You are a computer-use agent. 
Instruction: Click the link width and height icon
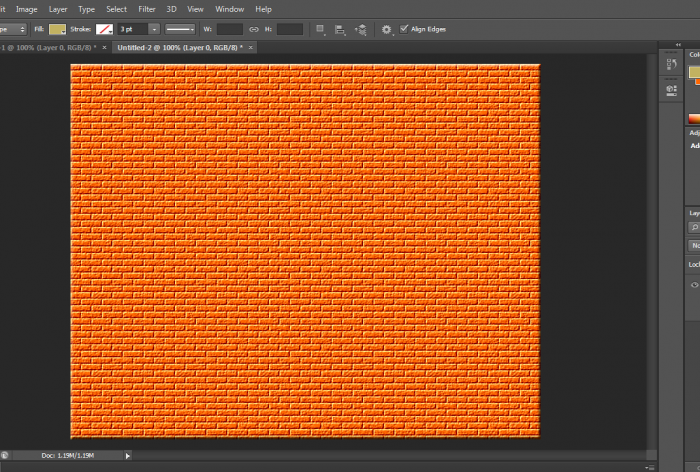[x=254, y=30]
